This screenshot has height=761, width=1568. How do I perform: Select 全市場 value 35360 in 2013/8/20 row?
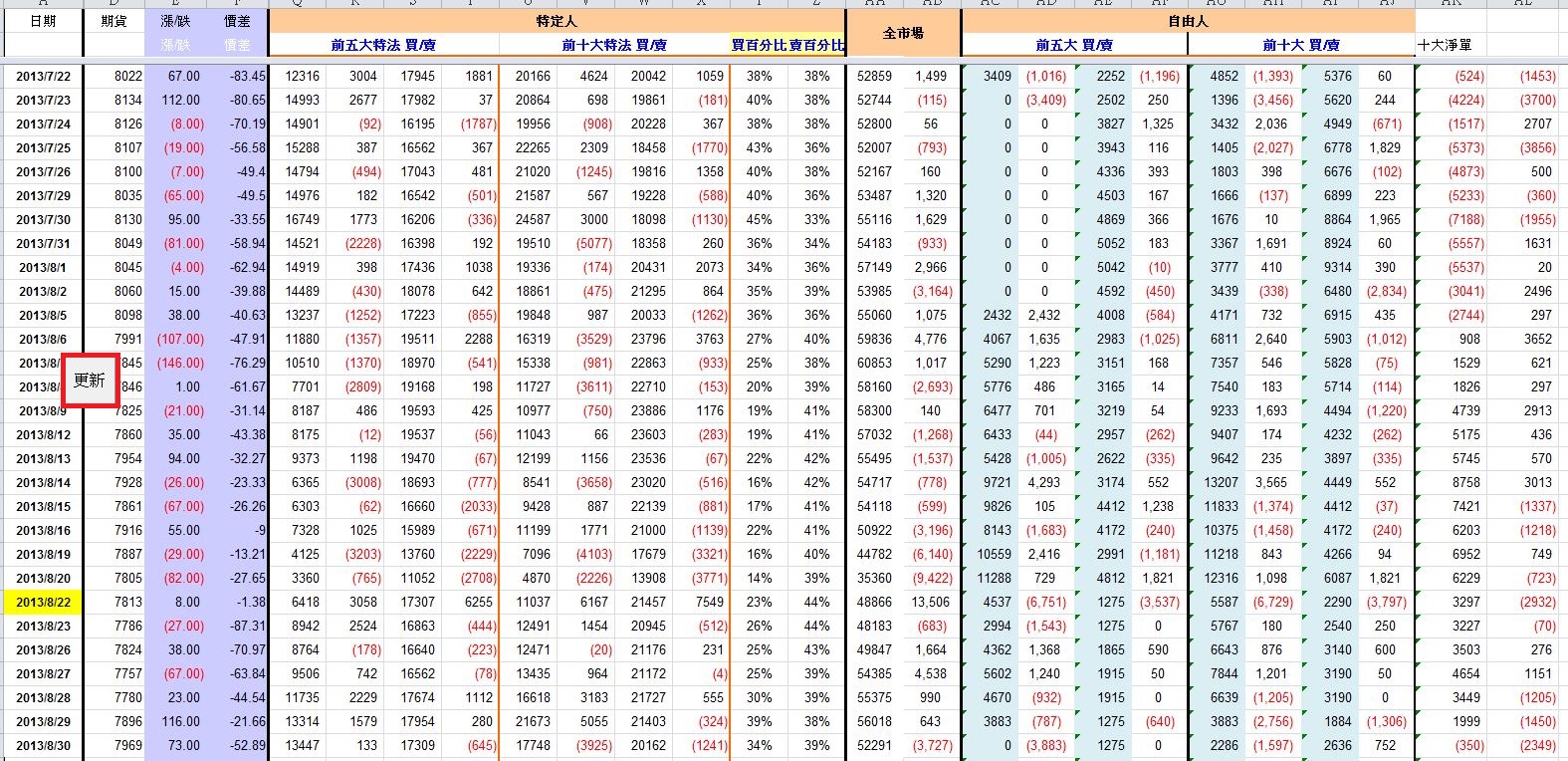coord(875,578)
